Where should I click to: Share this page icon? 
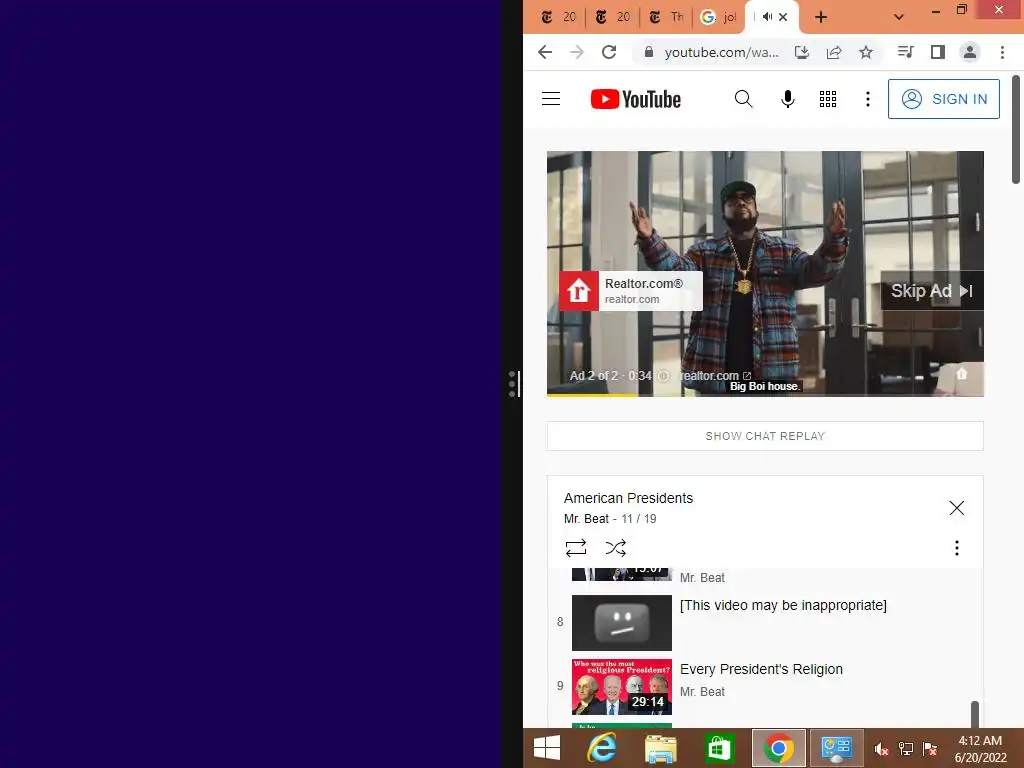pos(833,52)
